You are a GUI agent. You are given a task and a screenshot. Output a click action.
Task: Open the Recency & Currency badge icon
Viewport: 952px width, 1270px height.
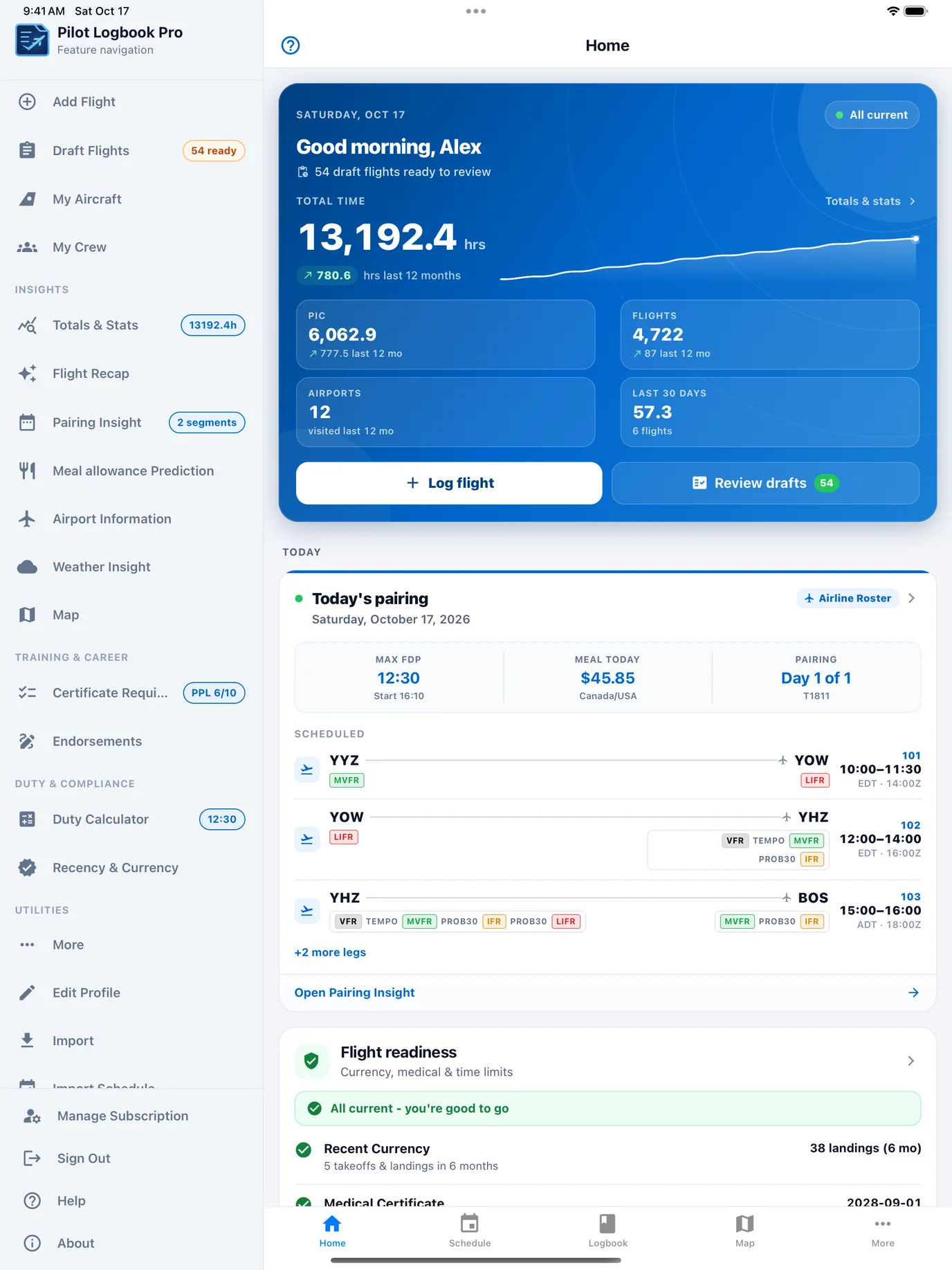pos(27,868)
